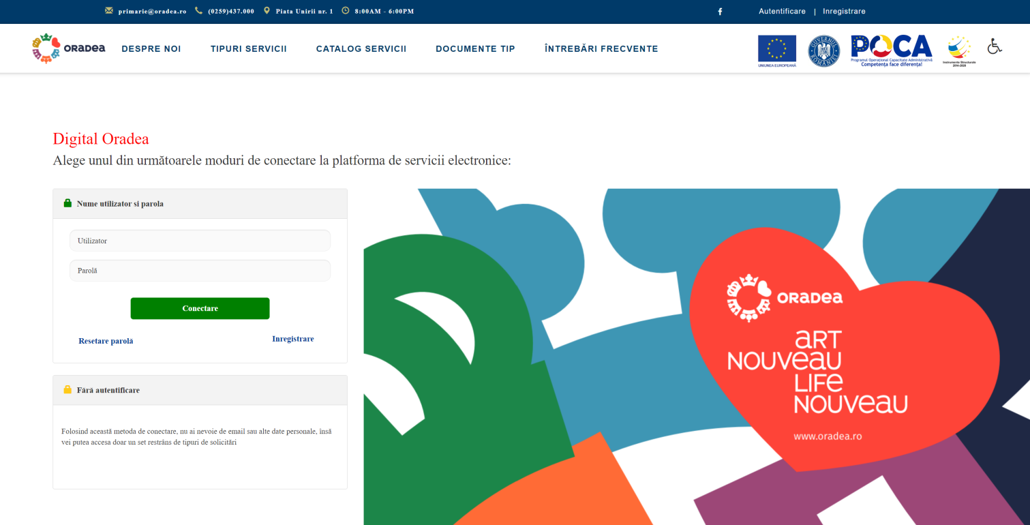This screenshot has width=1030, height=525.
Task: Open the wheelchair accessibility options icon
Action: [994, 47]
